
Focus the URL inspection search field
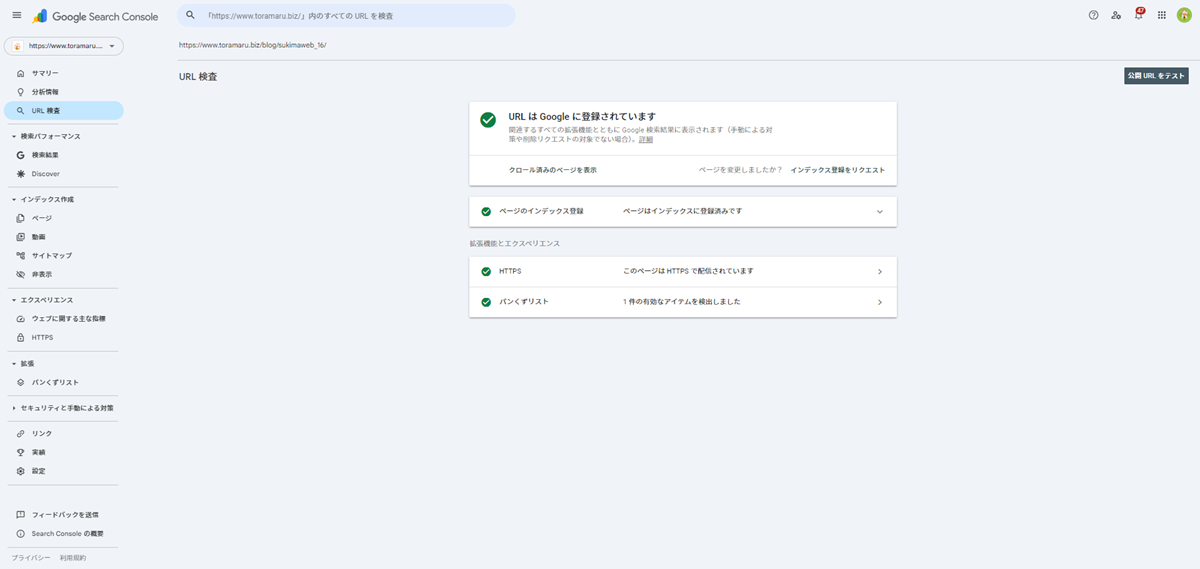[x=346, y=15]
